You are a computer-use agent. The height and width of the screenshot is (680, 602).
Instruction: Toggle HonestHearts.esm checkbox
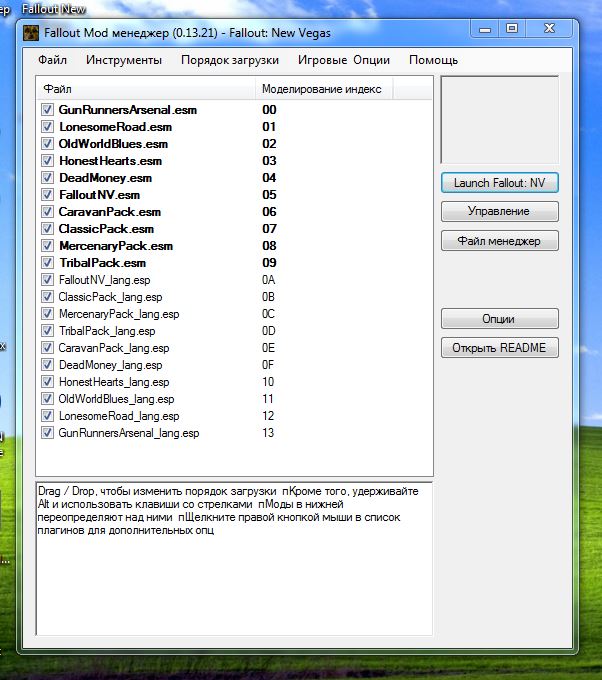pyautogui.click(x=47, y=161)
